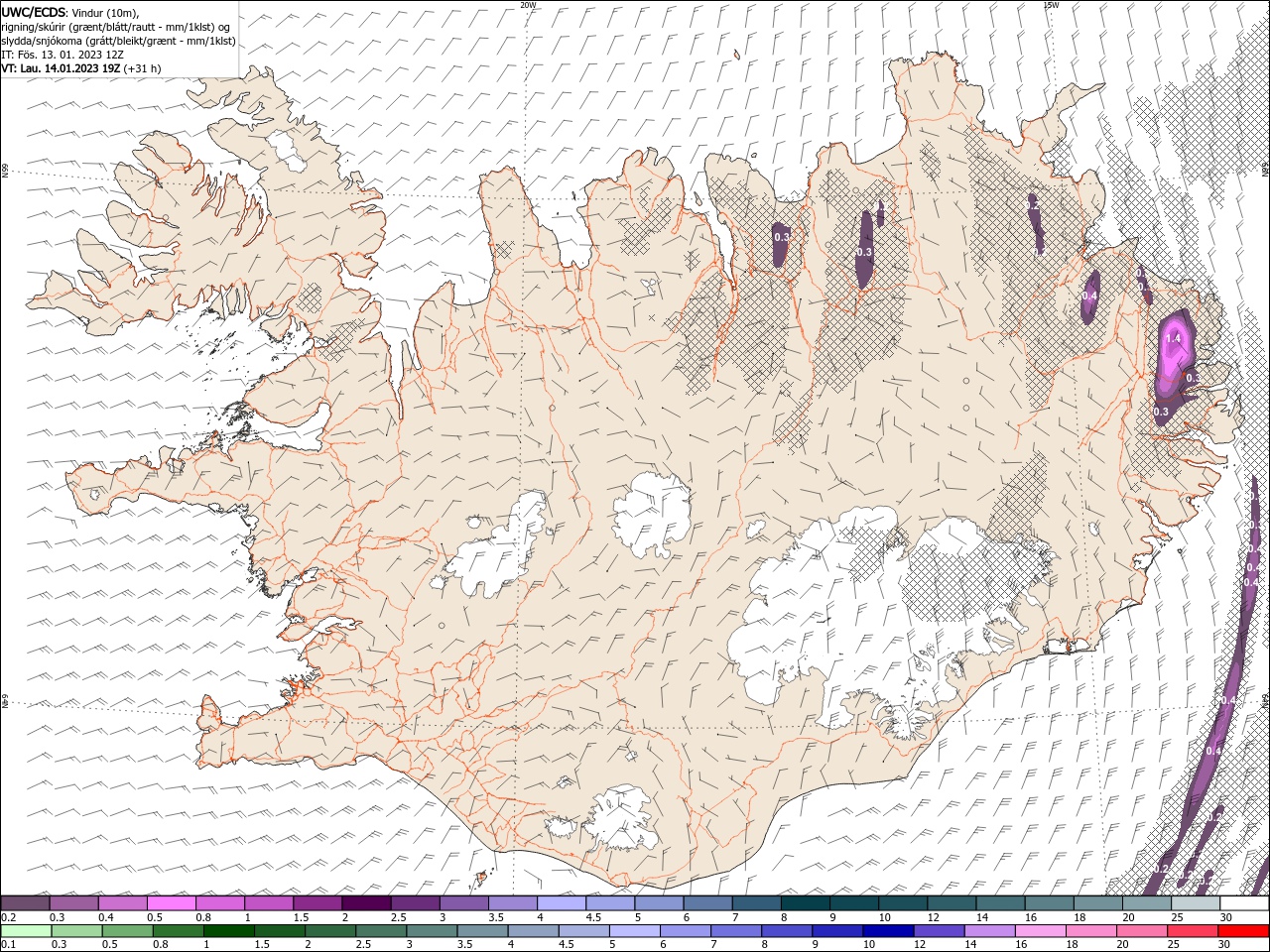Click the 0.4 value label in the eastern highlands
This screenshot has width=1270, height=952.
1089,296
